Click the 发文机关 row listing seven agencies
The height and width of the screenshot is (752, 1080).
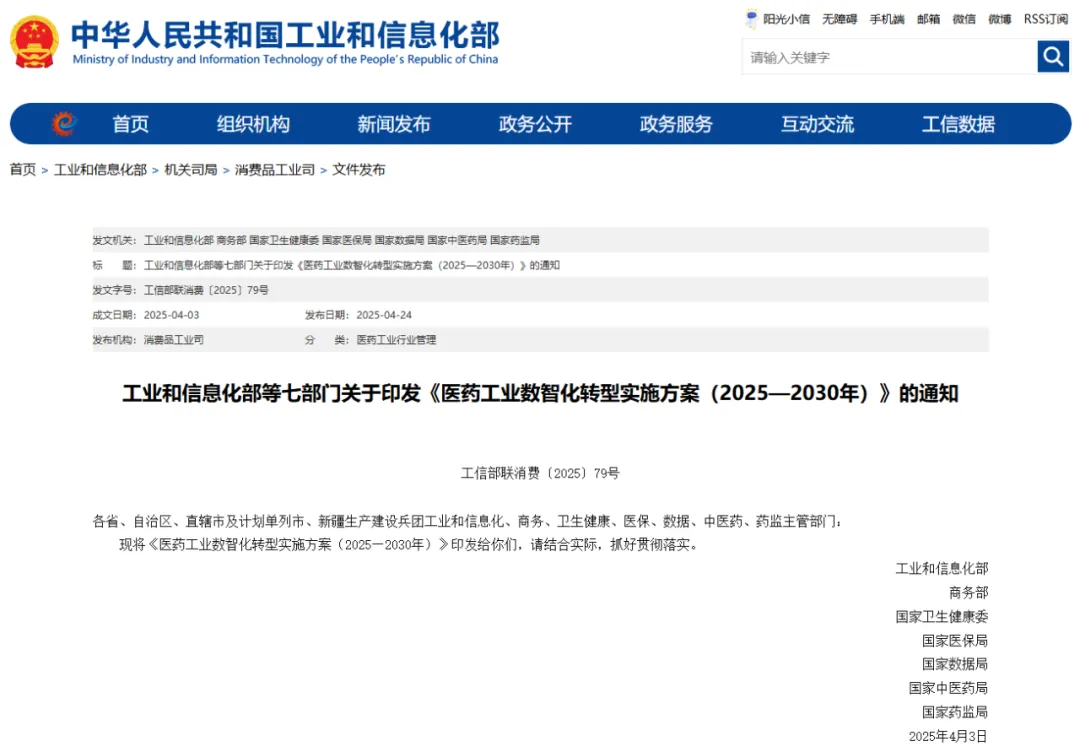click(541, 240)
